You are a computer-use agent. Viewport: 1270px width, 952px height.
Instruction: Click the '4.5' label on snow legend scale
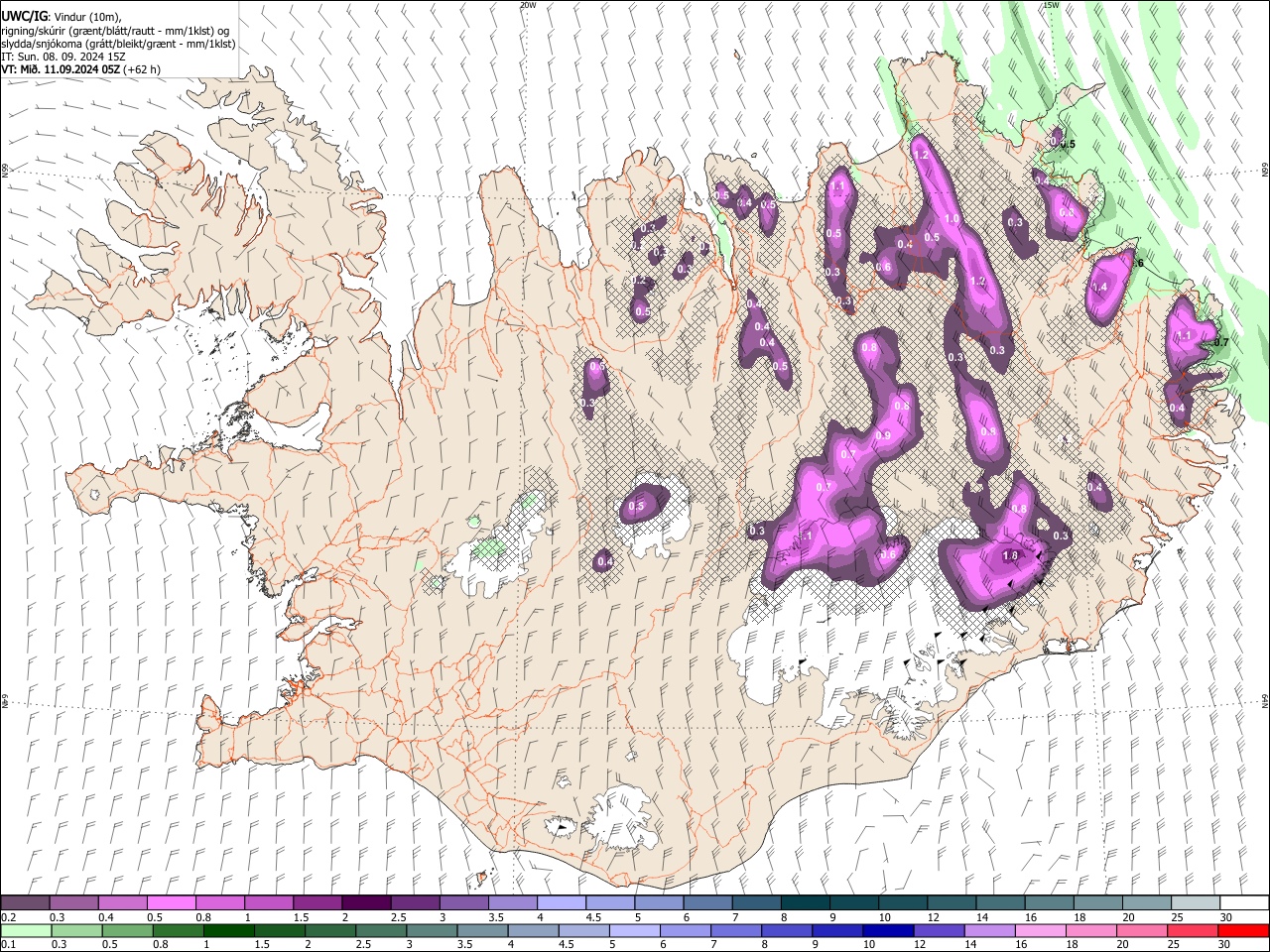click(593, 917)
